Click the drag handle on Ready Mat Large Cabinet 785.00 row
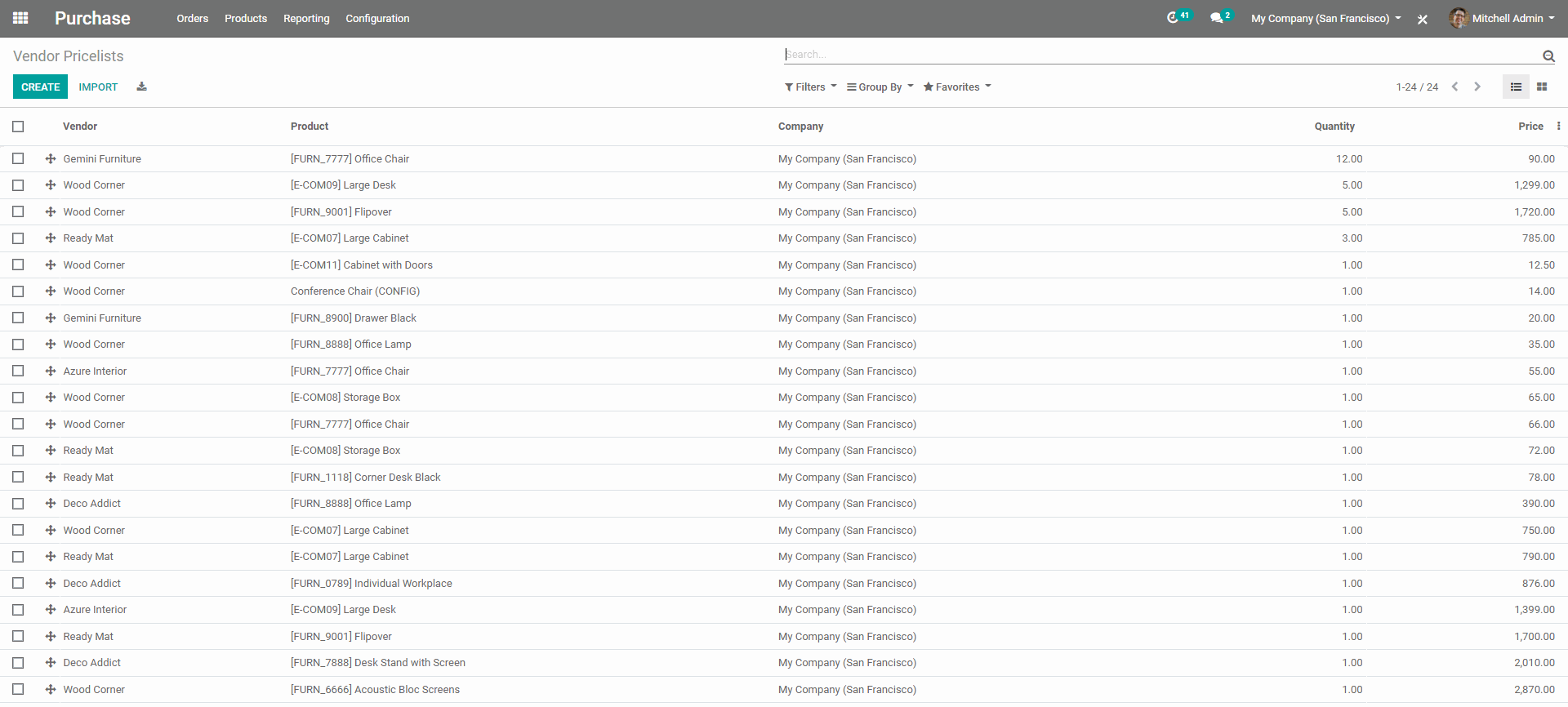This screenshot has width=1568, height=707. [51, 238]
